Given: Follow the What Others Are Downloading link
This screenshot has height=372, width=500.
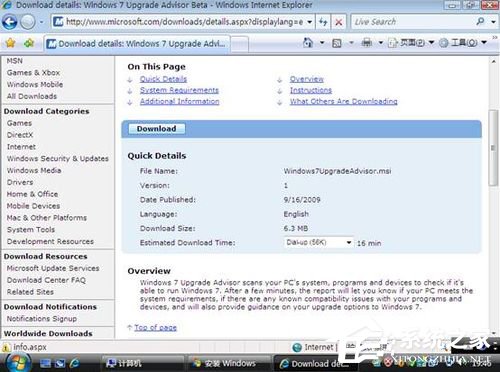Looking at the screenshot, I should [343, 101].
